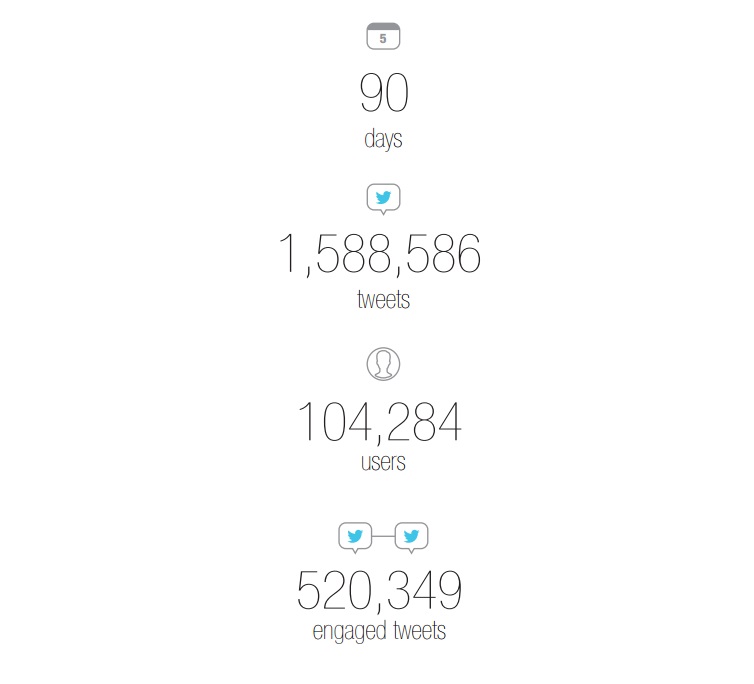The width and height of the screenshot is (754, 684).
Task: Click the digit 1 starting 1,588,586
Action: 288,253
